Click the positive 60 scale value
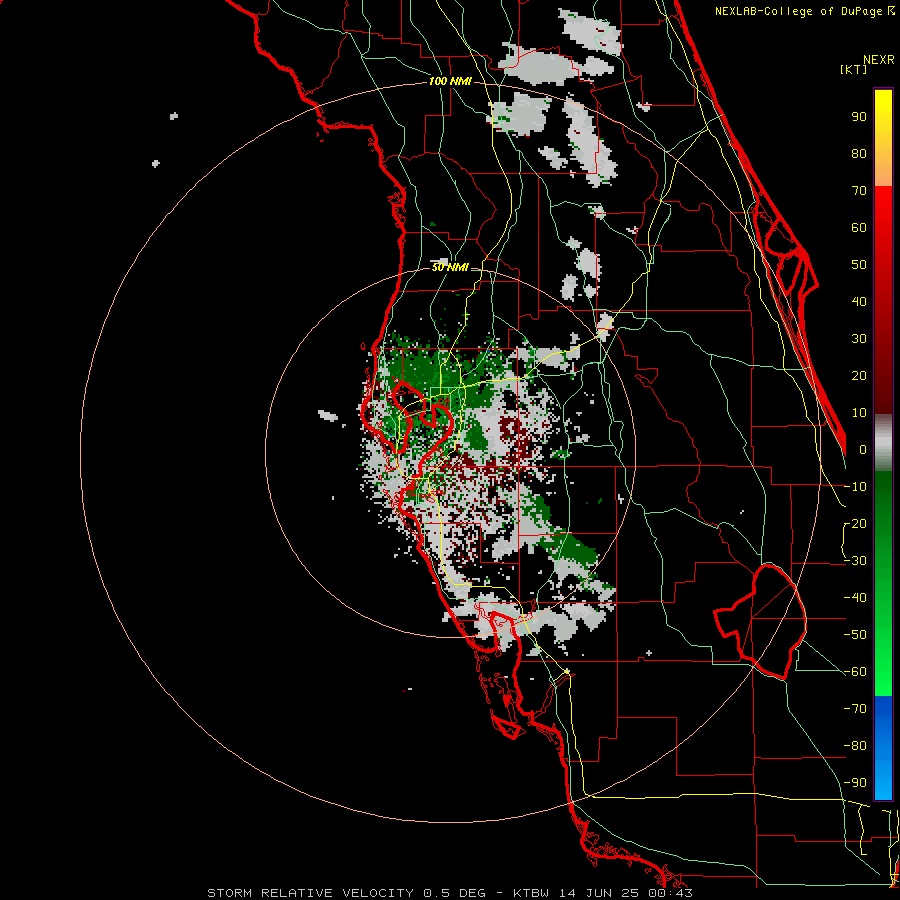The height and width of the screenshot is (900, 900). click(859, 227)
